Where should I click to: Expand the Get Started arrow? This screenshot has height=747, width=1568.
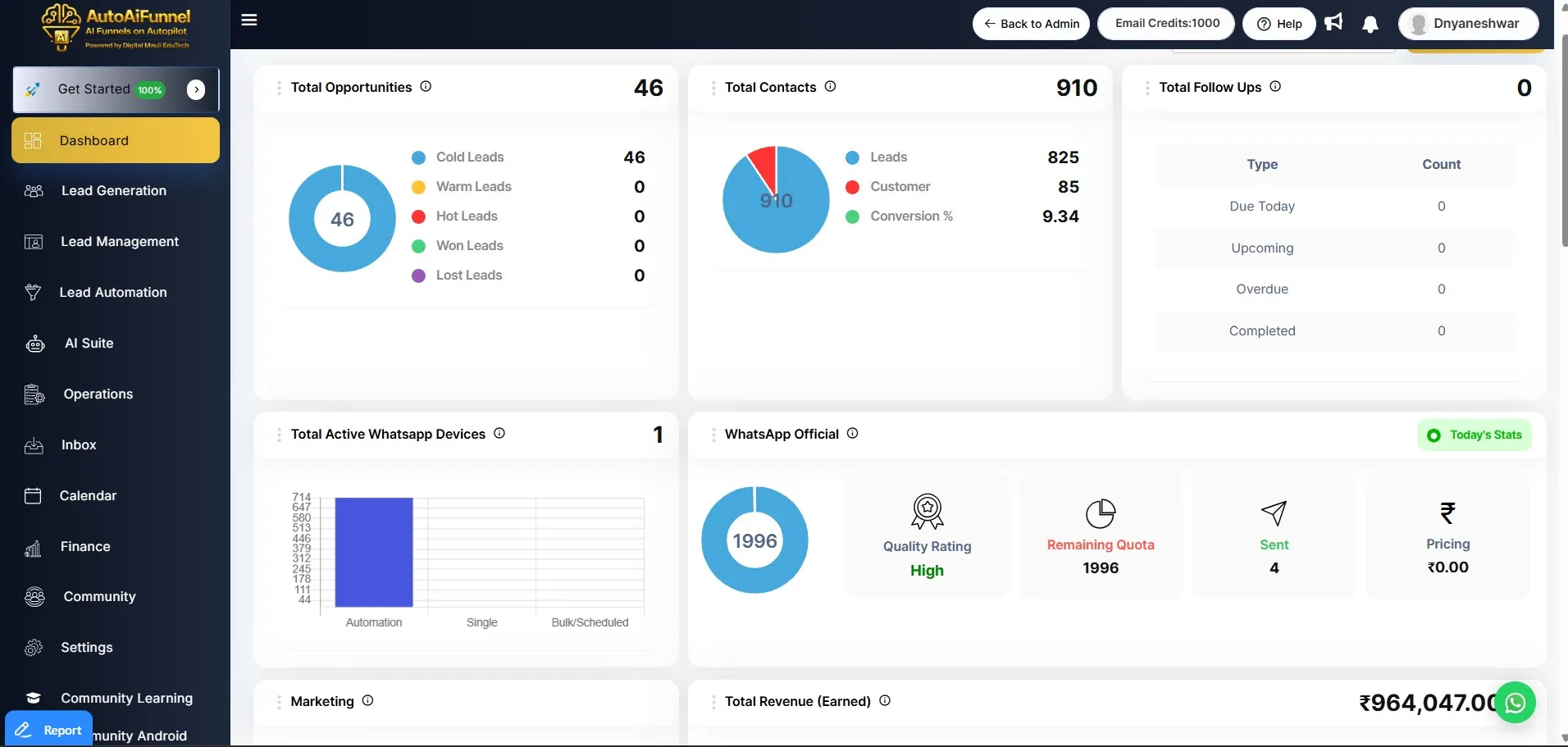[196, 89]
